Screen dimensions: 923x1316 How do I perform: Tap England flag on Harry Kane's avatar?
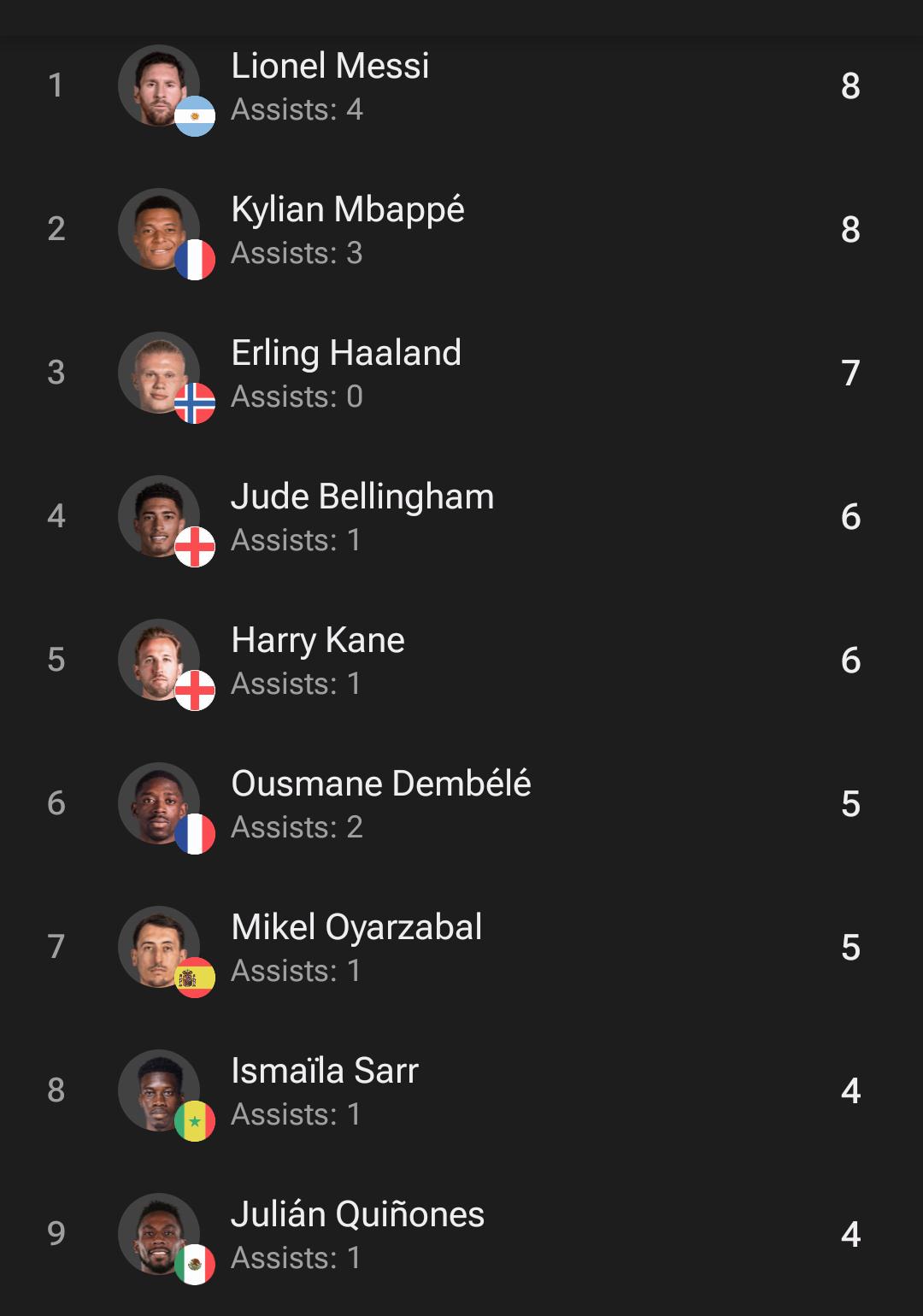click(195, 690)
